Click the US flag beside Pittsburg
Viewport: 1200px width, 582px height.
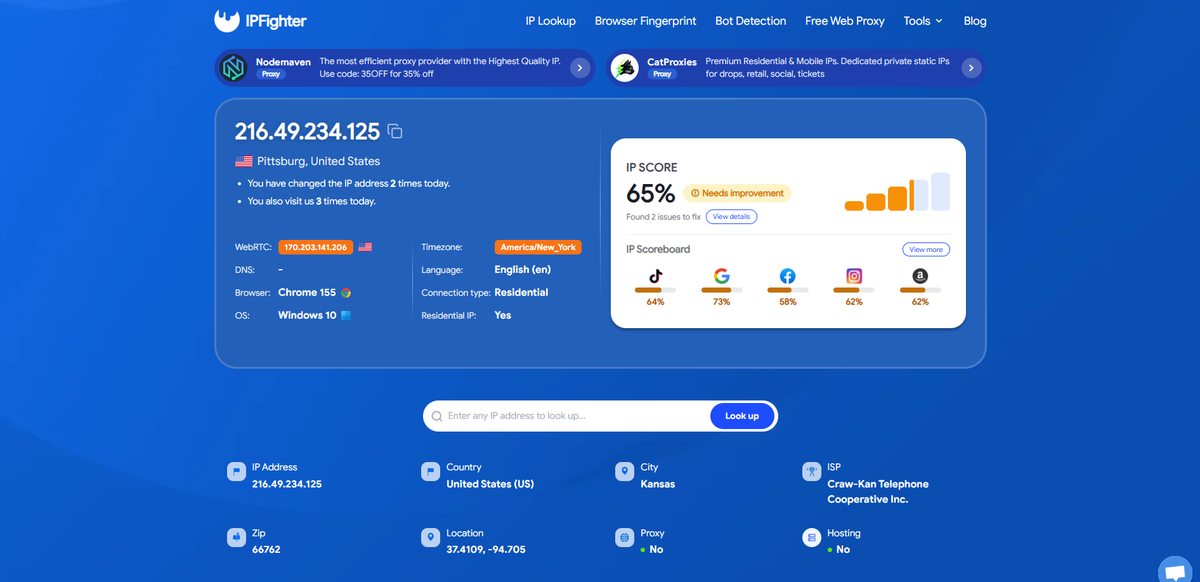click(244, 161)
